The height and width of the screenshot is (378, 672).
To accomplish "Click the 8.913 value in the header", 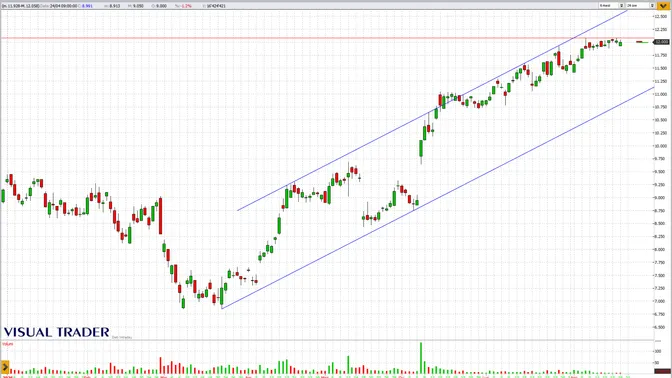I will (x=115, y=6).
